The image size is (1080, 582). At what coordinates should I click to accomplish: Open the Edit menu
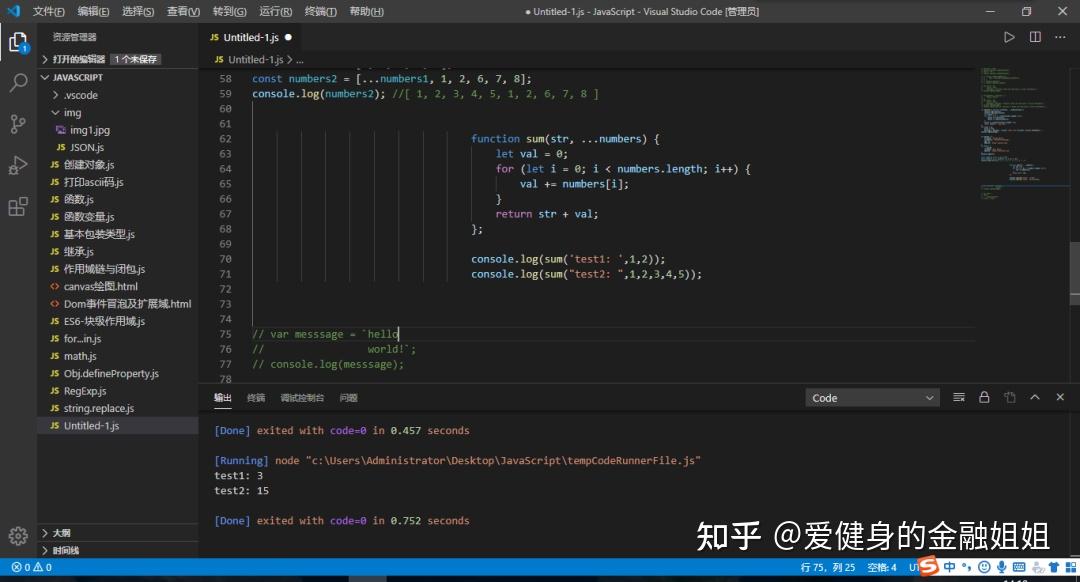click(93, 11)
